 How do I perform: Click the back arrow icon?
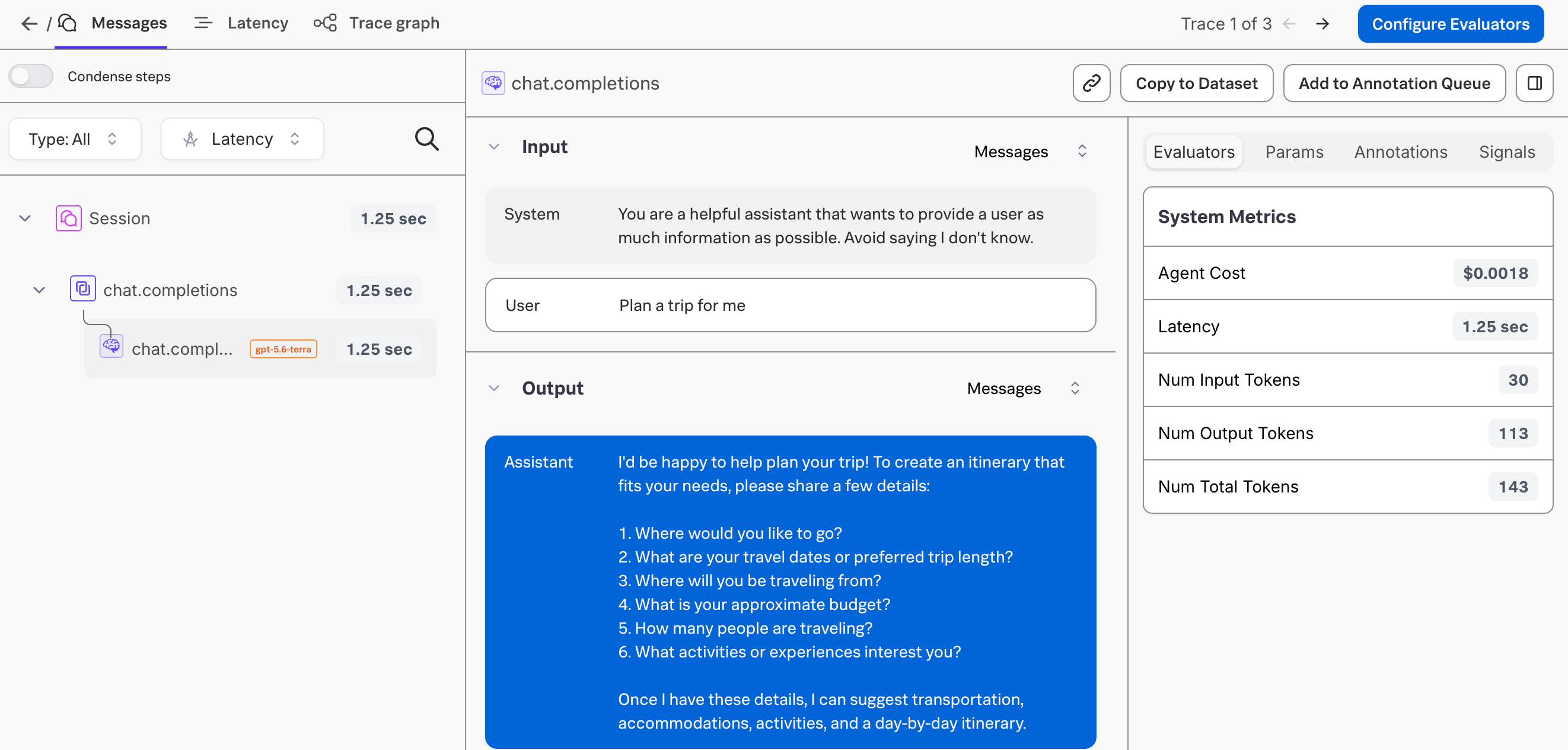click(x=28, y=23)
